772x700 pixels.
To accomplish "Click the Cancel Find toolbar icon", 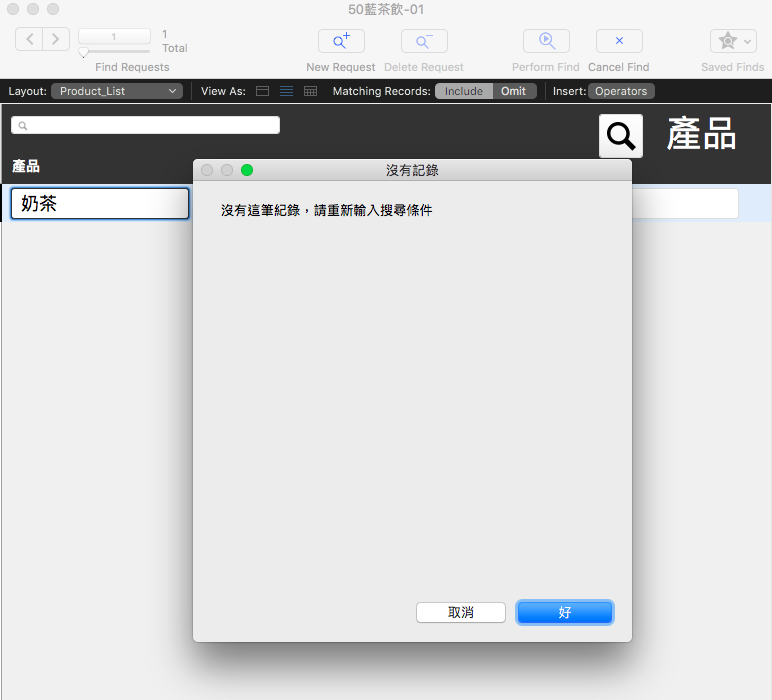I will pyautogui.click(x=619, y=41).
